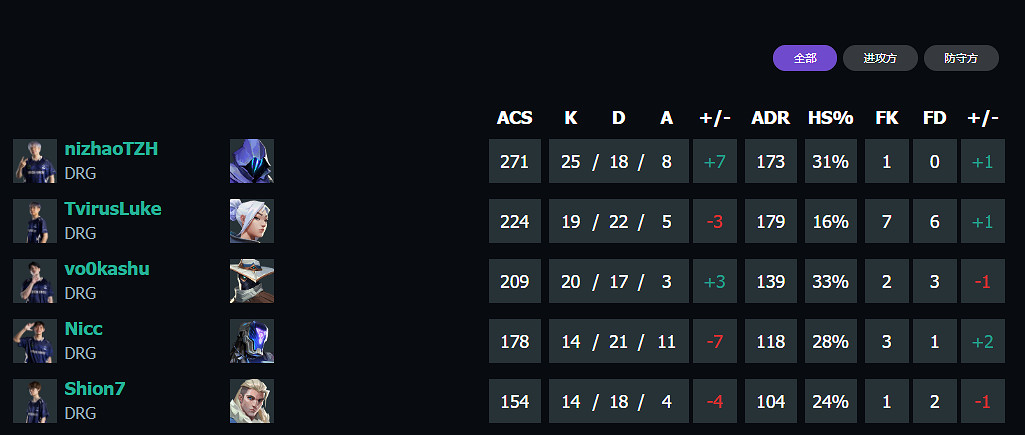1025x435 pixels.
Task: Click the agent icon in vo0kashu's row
Action: pyautogui.click(x=252, y=281)
